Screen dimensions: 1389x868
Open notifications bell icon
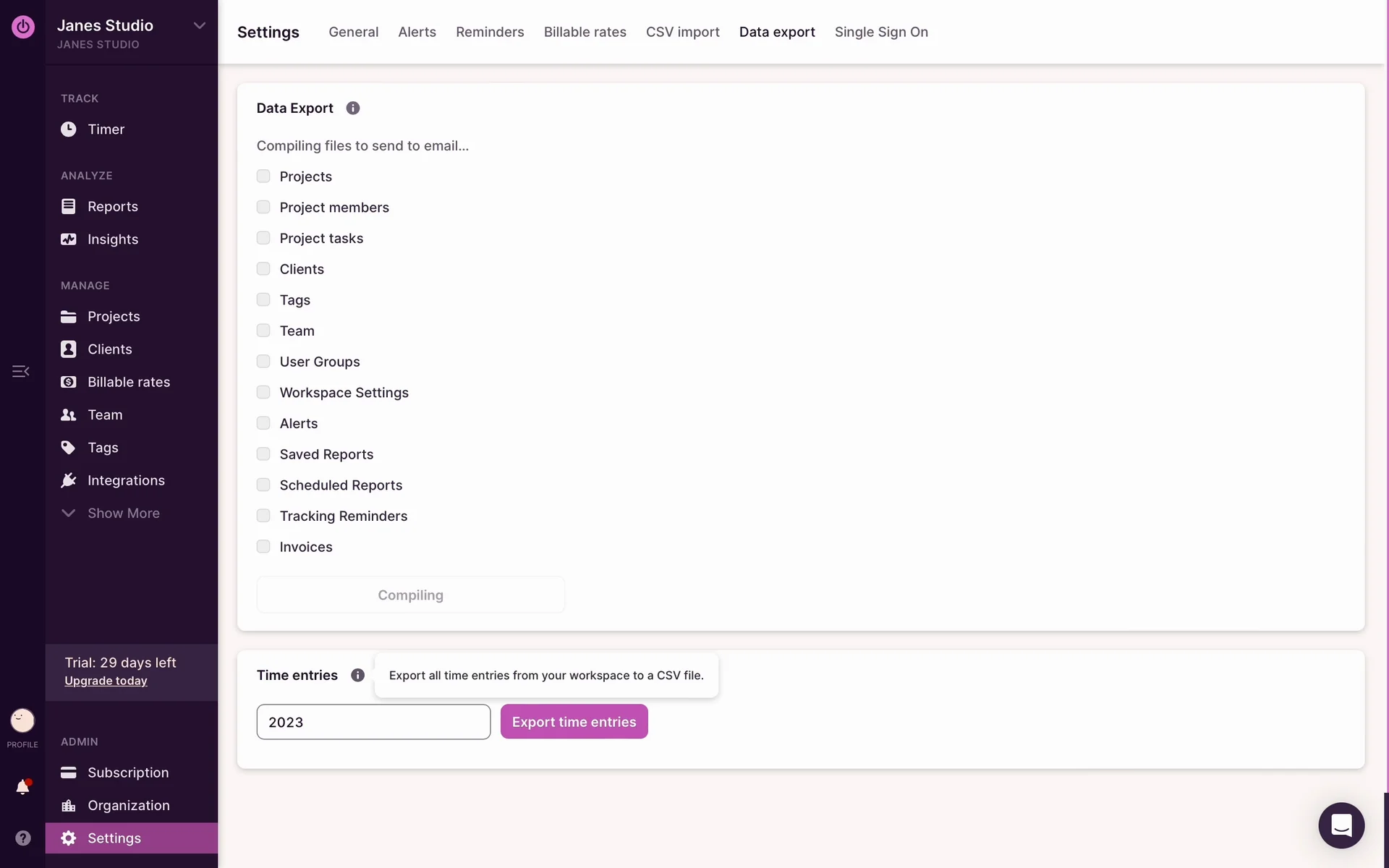(x=22, y=787)
